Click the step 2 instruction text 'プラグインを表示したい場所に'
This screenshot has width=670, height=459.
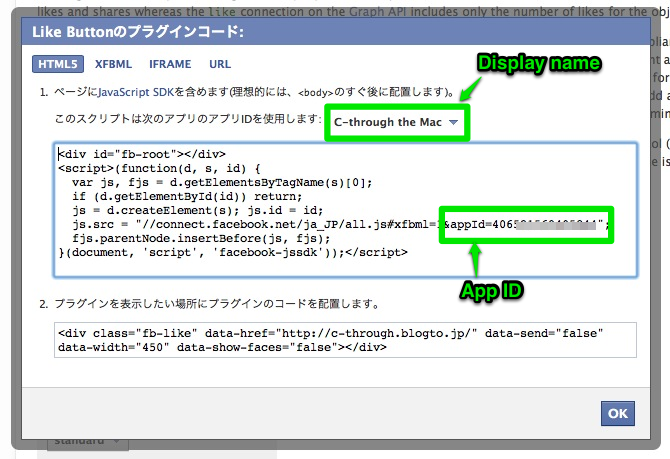pyautogui.click(x=131, y=304)
